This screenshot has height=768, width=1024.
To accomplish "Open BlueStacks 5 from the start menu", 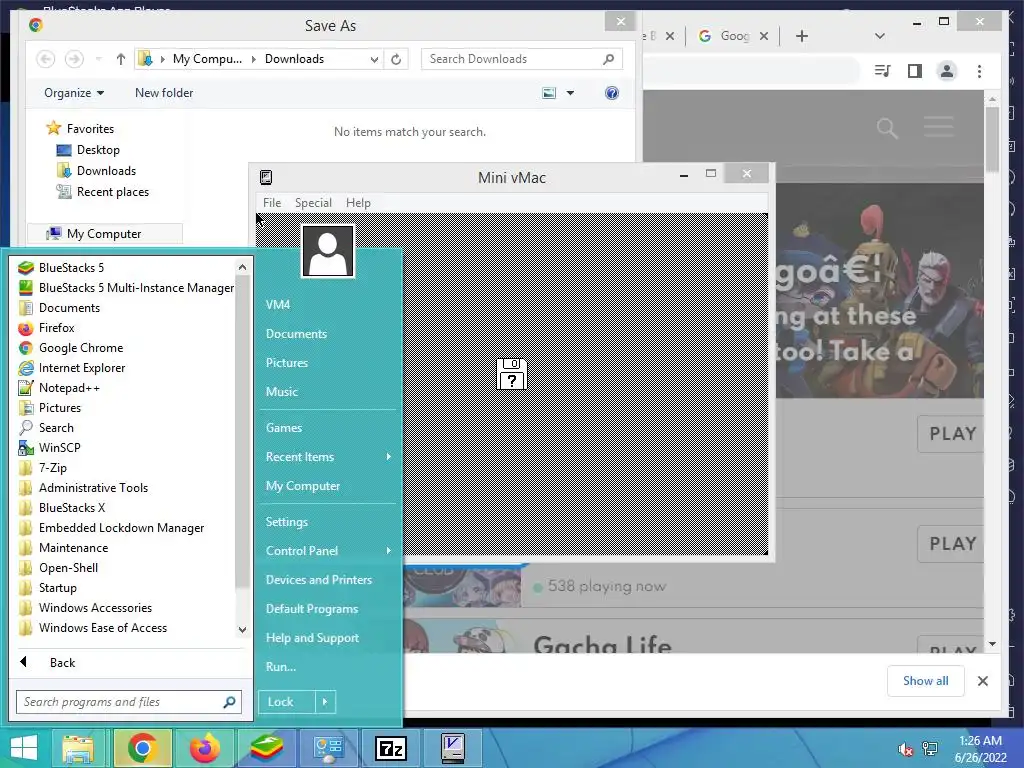I will (x=71, y=268).
